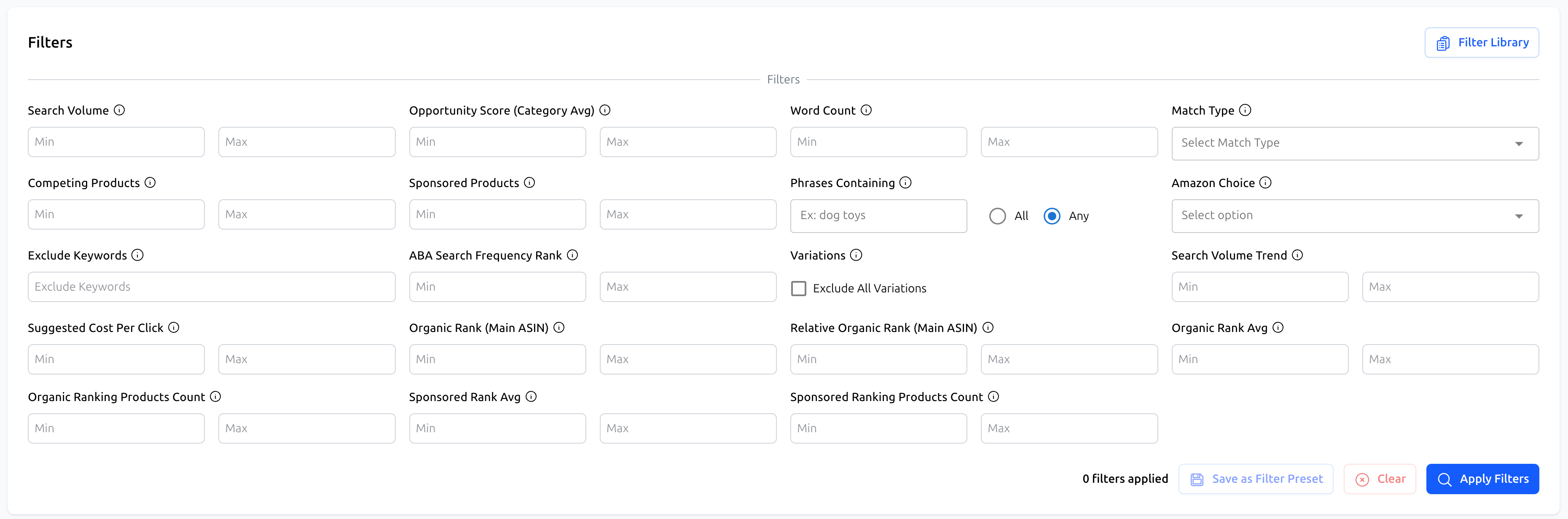
Task: Click the Filters section divider label
Action: coord(784,79)
